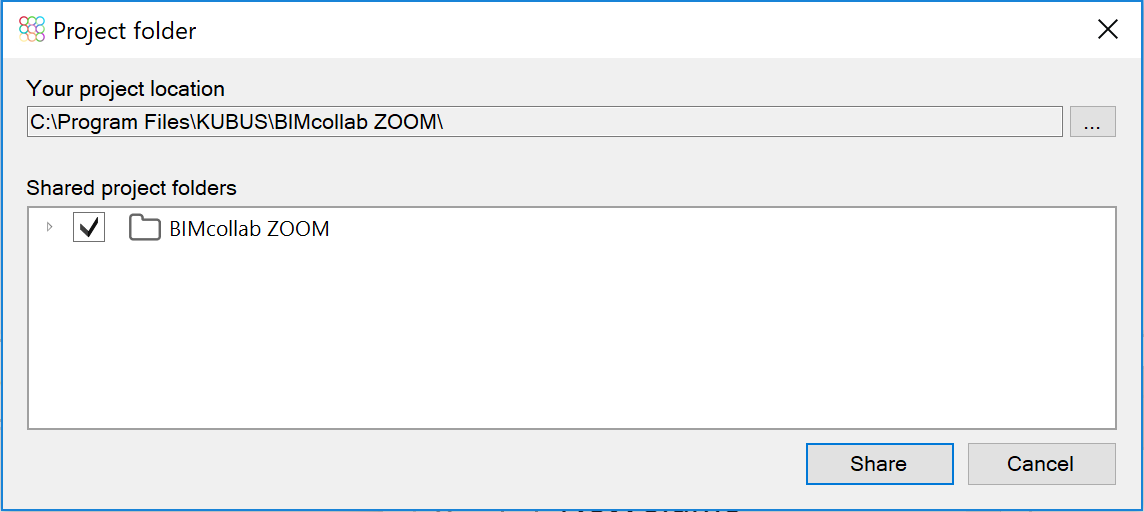
Task: Click the Share button
Action: 879,464
